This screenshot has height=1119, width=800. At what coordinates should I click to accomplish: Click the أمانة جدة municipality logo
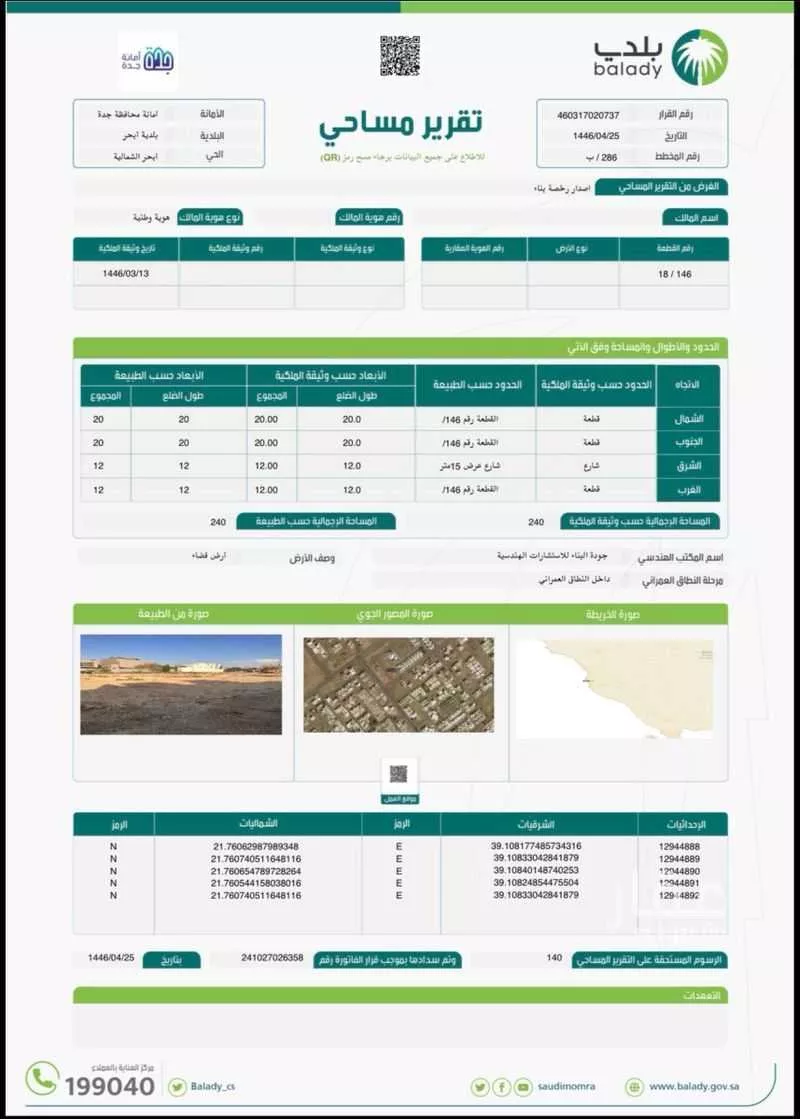pyautogui.click(x=148, y=57)
